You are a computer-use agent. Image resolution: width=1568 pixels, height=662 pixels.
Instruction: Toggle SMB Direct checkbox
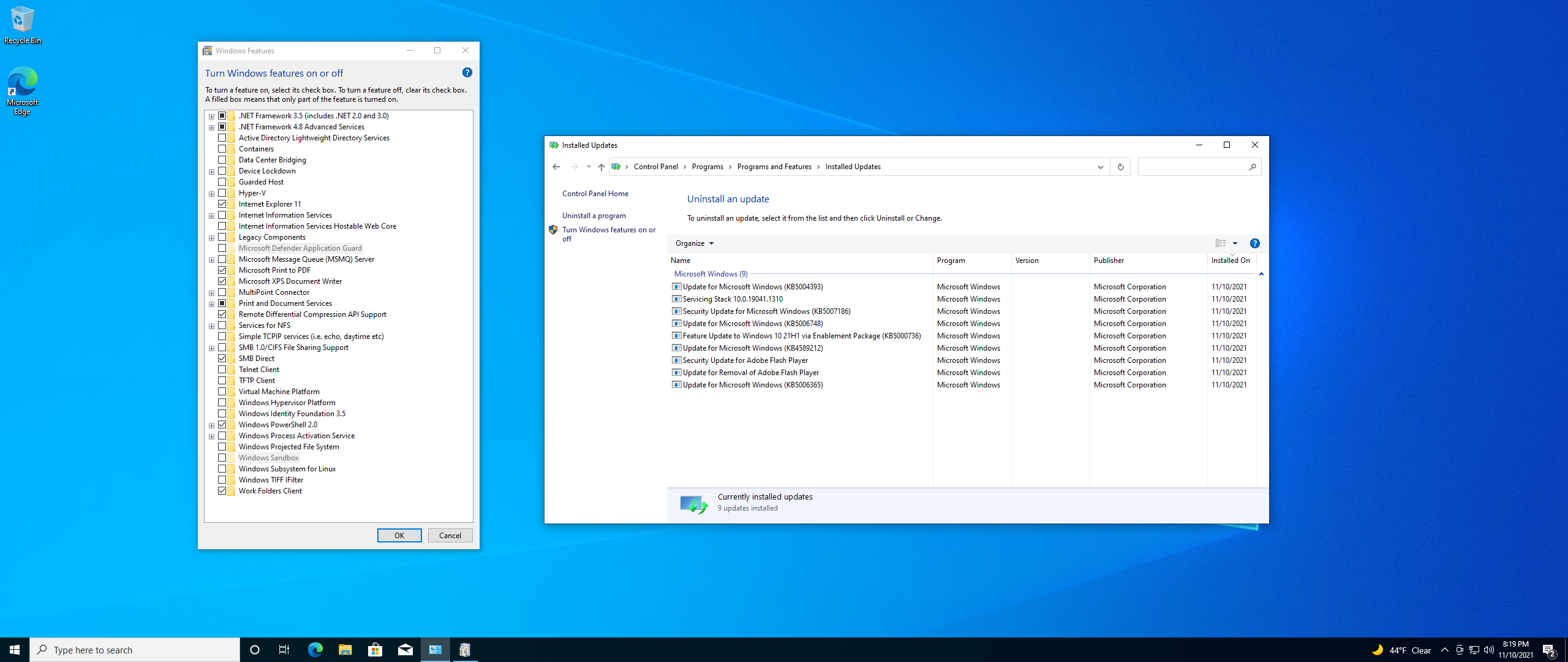(222, 359)
